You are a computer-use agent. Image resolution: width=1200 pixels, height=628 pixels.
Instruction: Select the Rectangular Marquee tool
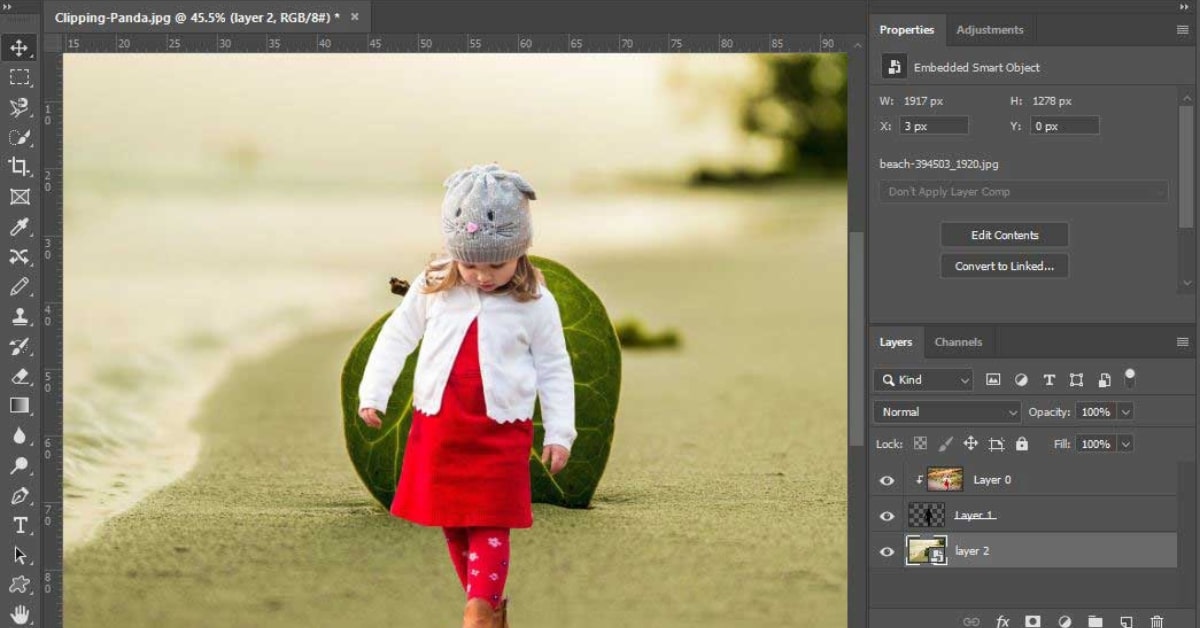click(19, 77)
